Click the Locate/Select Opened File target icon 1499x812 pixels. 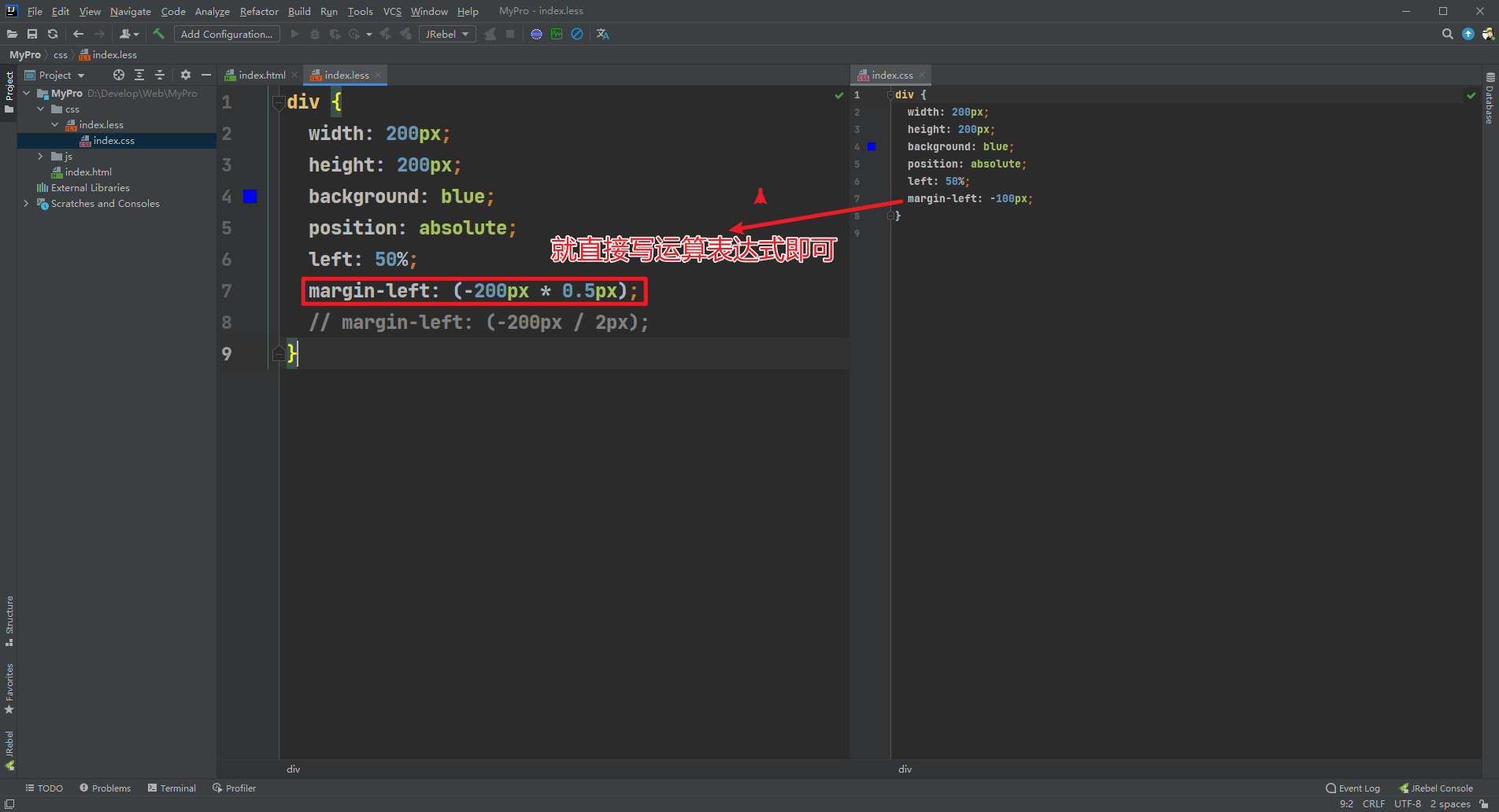(119, 75)
